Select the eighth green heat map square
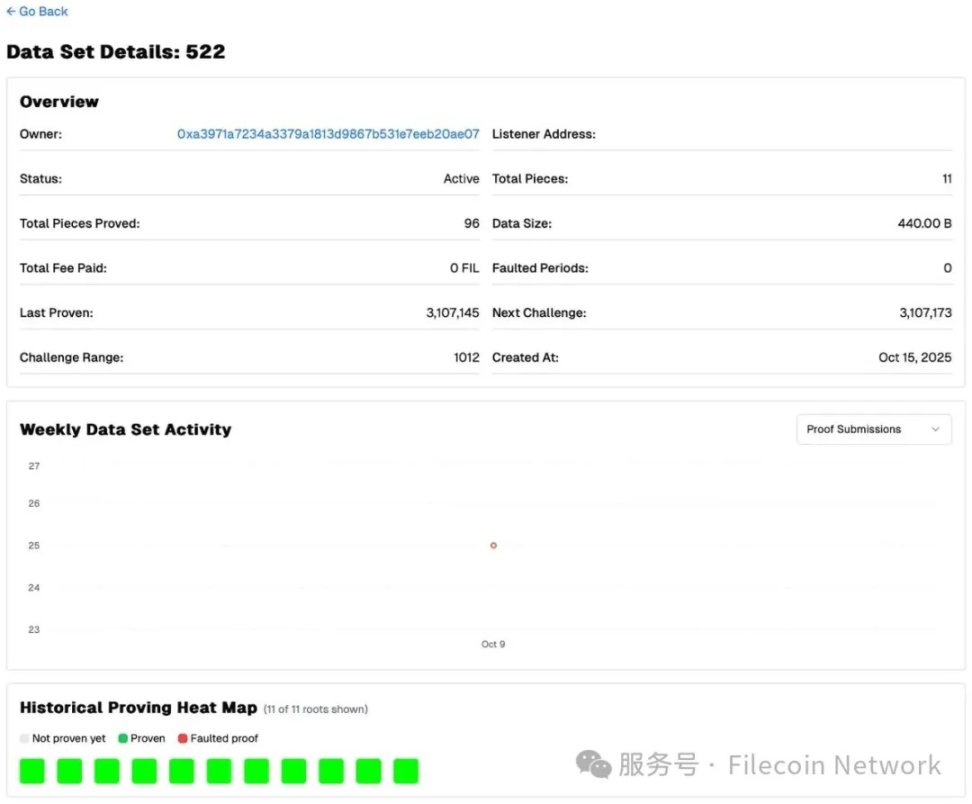Viewport: 972px width, 804px height. click(293, 771)
